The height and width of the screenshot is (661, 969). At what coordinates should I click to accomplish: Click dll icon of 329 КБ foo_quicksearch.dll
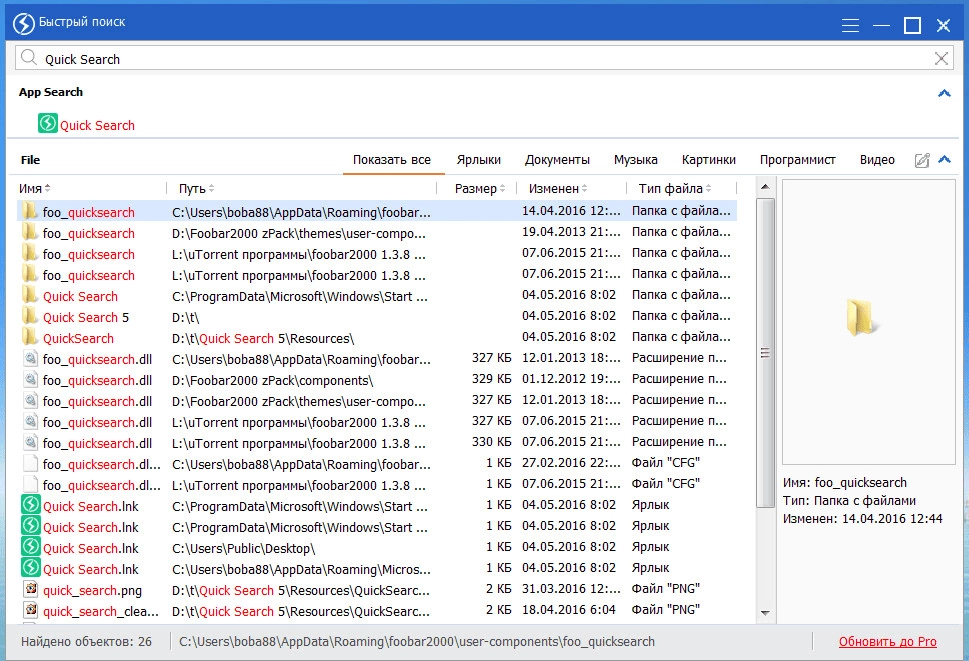[30, 380]
